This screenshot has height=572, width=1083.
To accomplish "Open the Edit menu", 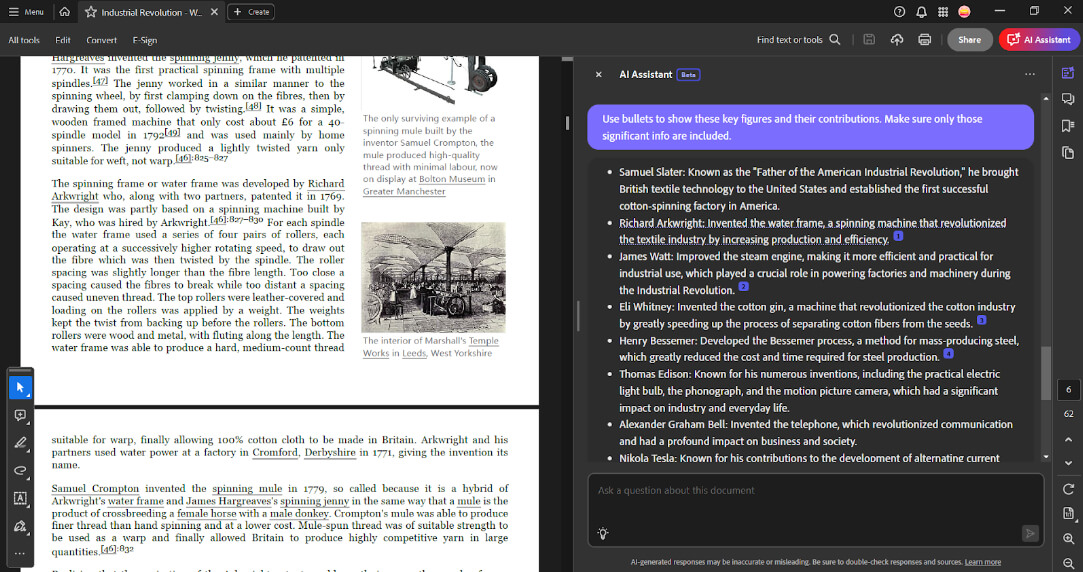I will 63,40.
